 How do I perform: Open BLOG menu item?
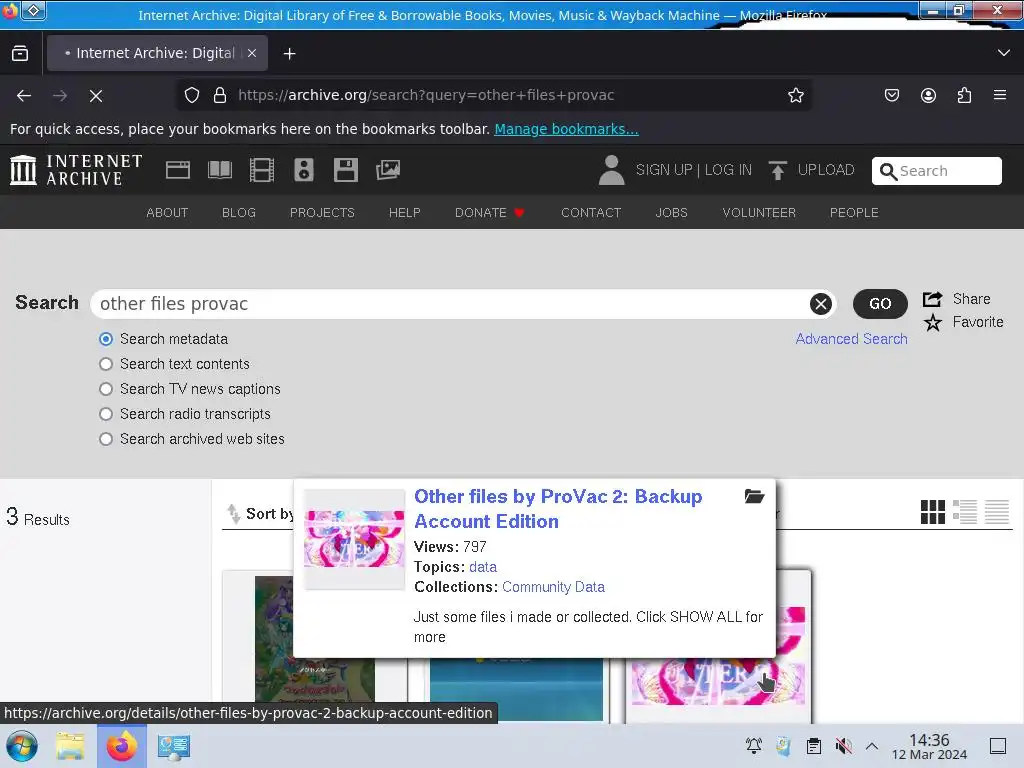pos(239,213)
